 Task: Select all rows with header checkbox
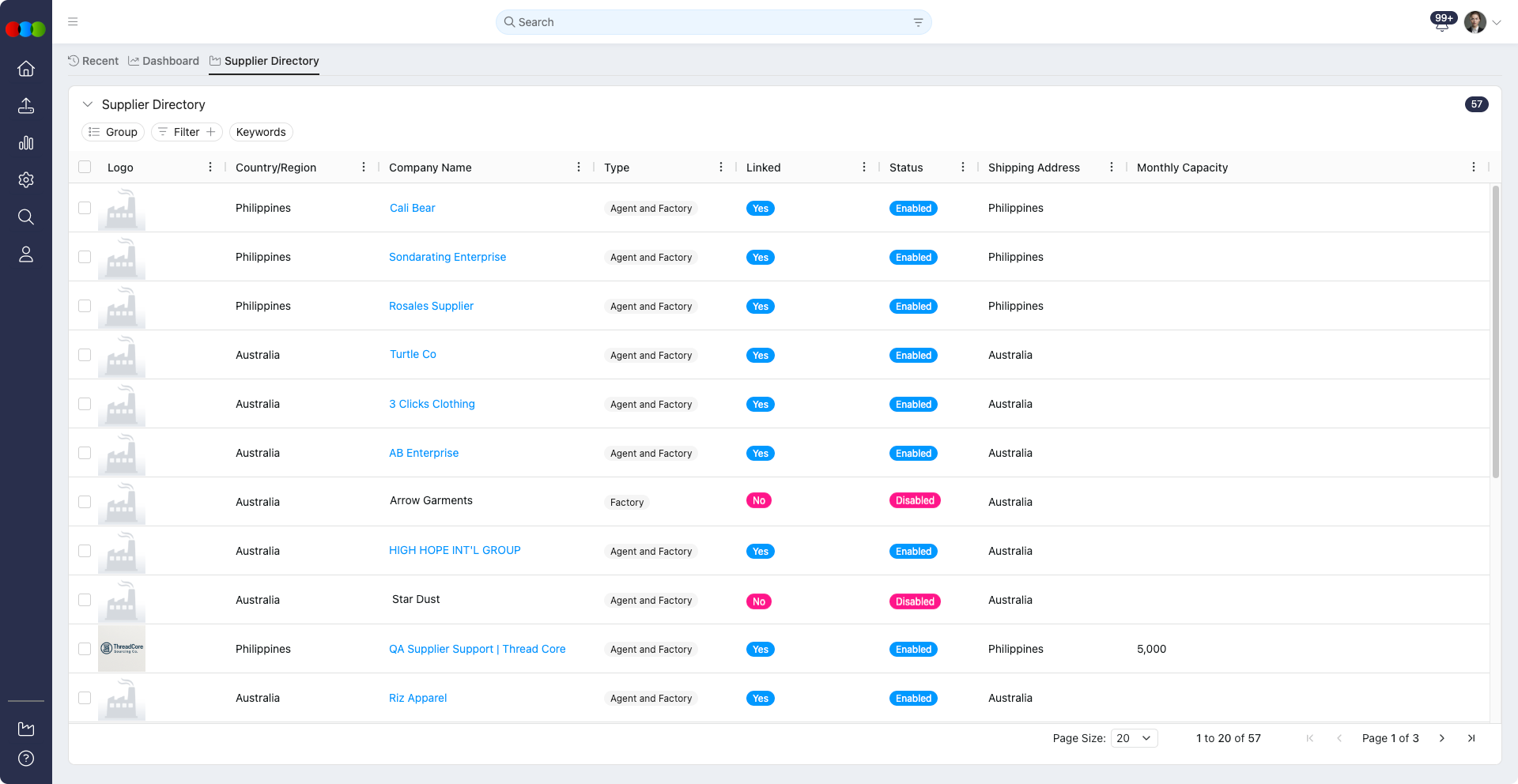click(85, 167)
